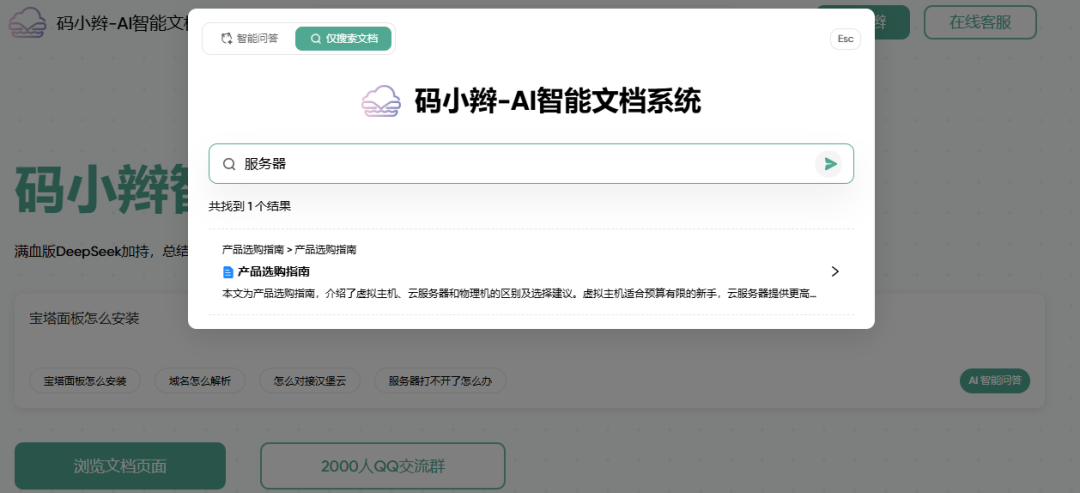Screen dimensions: 1080x493
Task: Close search dialog with Esc button
Action: [845, 39]
